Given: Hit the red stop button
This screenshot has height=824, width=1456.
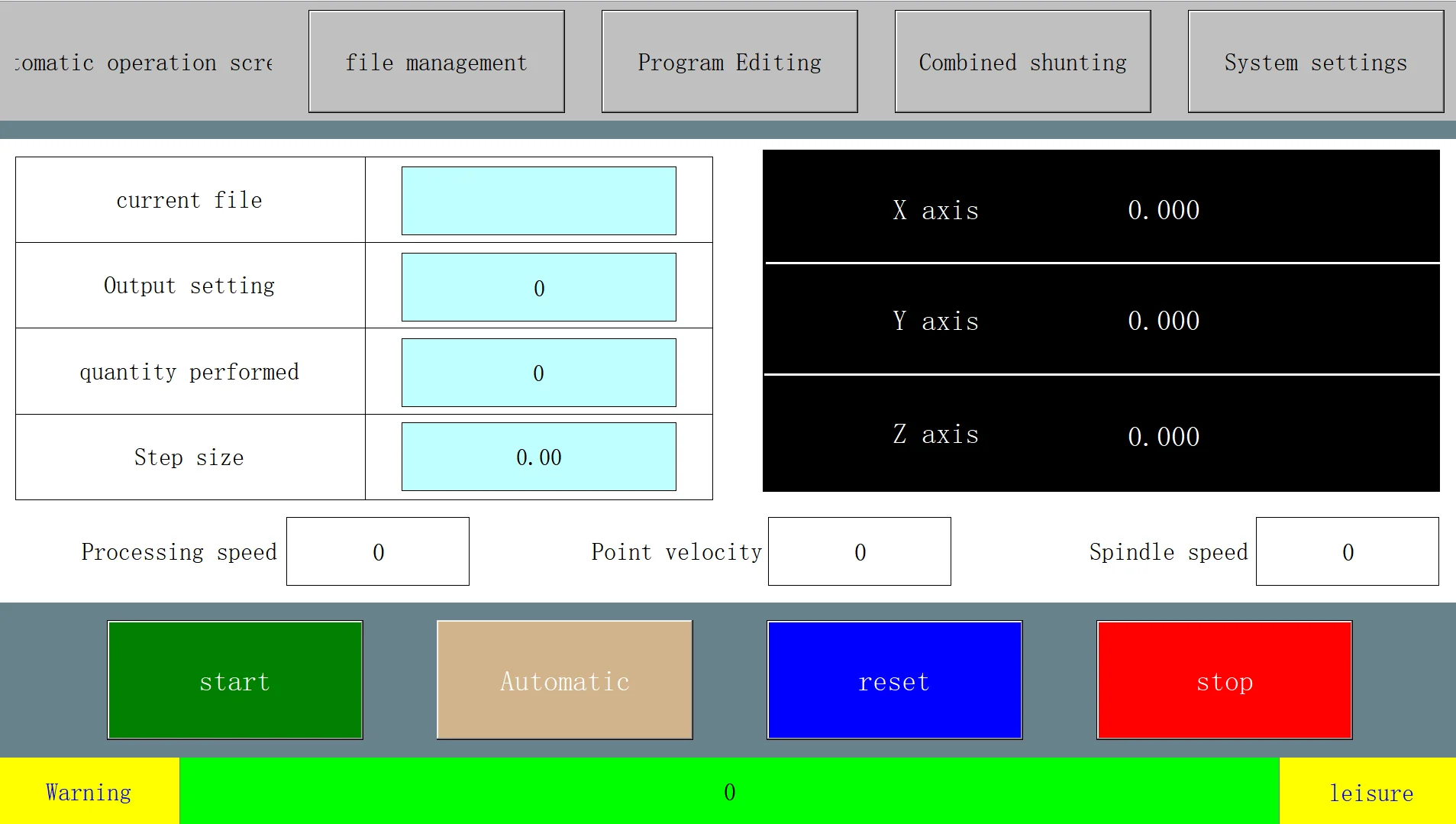Looking at the screenshot, I should click(x=1225, y=680).
